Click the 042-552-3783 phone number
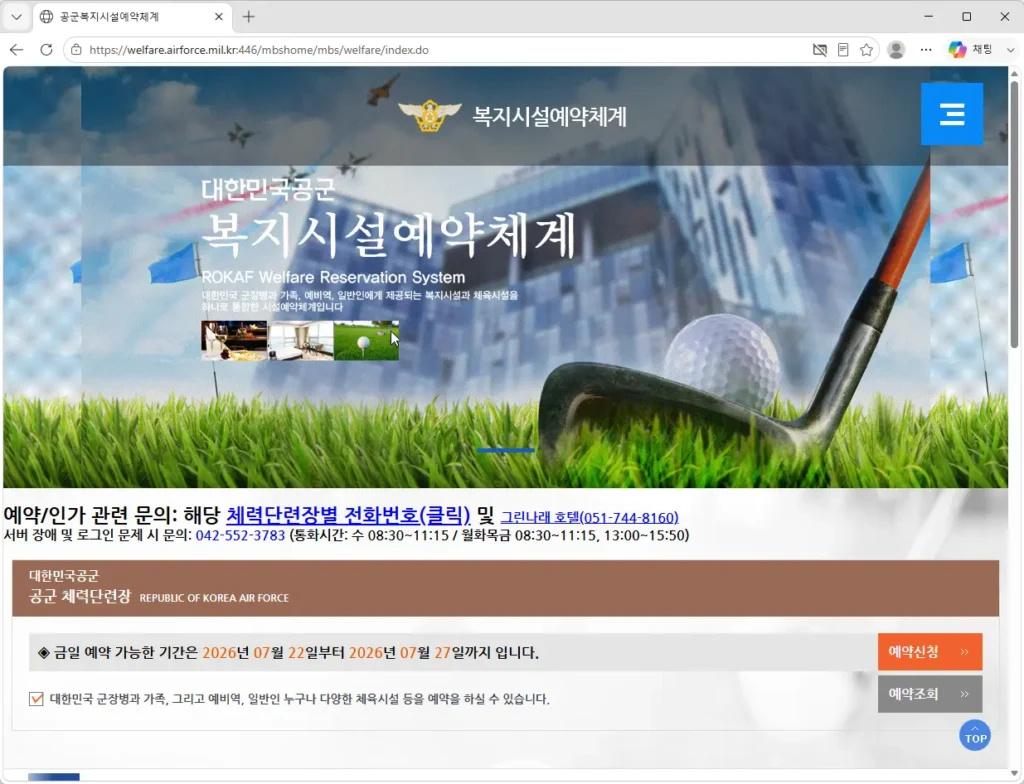The width and height of the screenshot is (1024, 784). (240, 535)
